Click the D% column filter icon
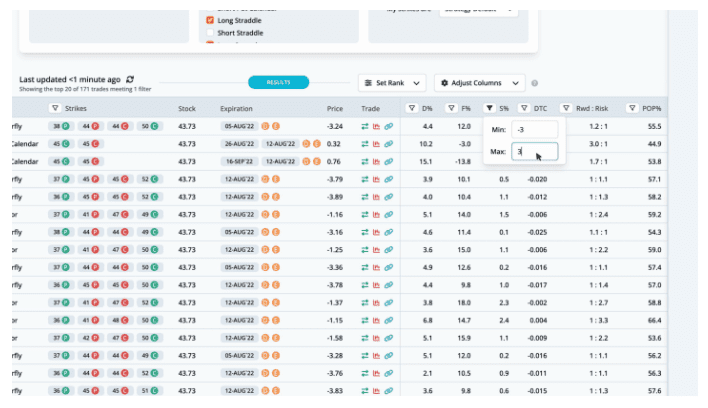 tap(411, 108)
